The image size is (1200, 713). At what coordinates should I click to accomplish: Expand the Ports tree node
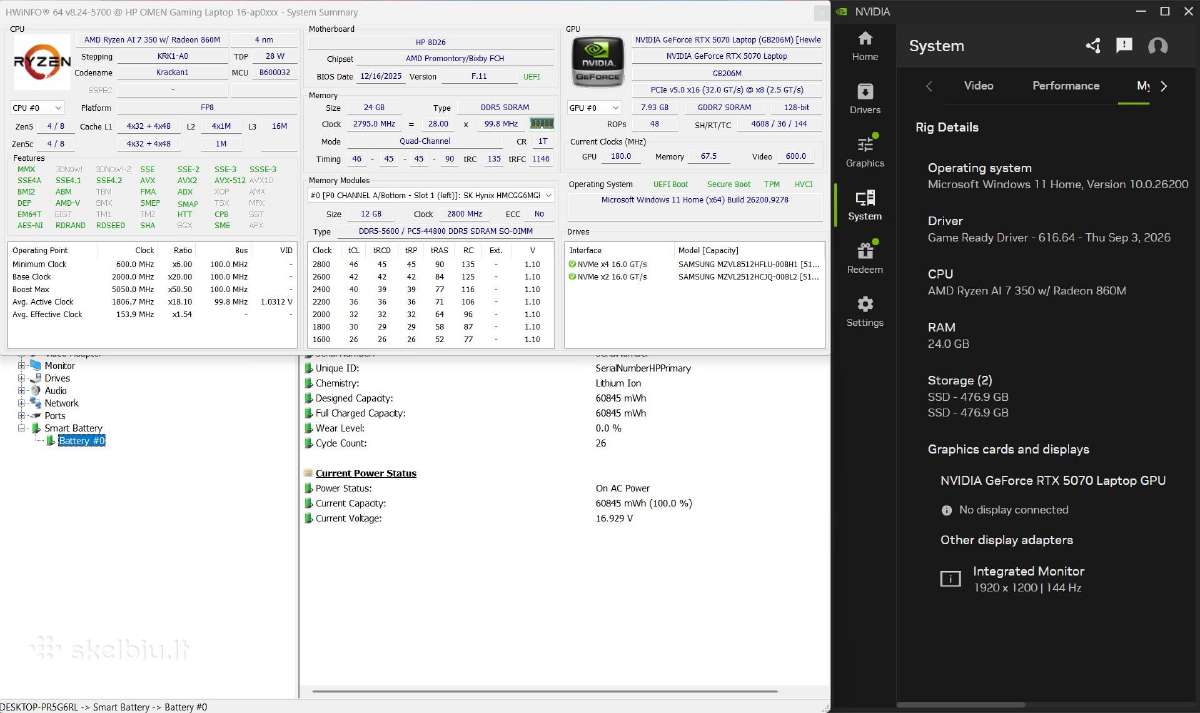pos(21,416)
